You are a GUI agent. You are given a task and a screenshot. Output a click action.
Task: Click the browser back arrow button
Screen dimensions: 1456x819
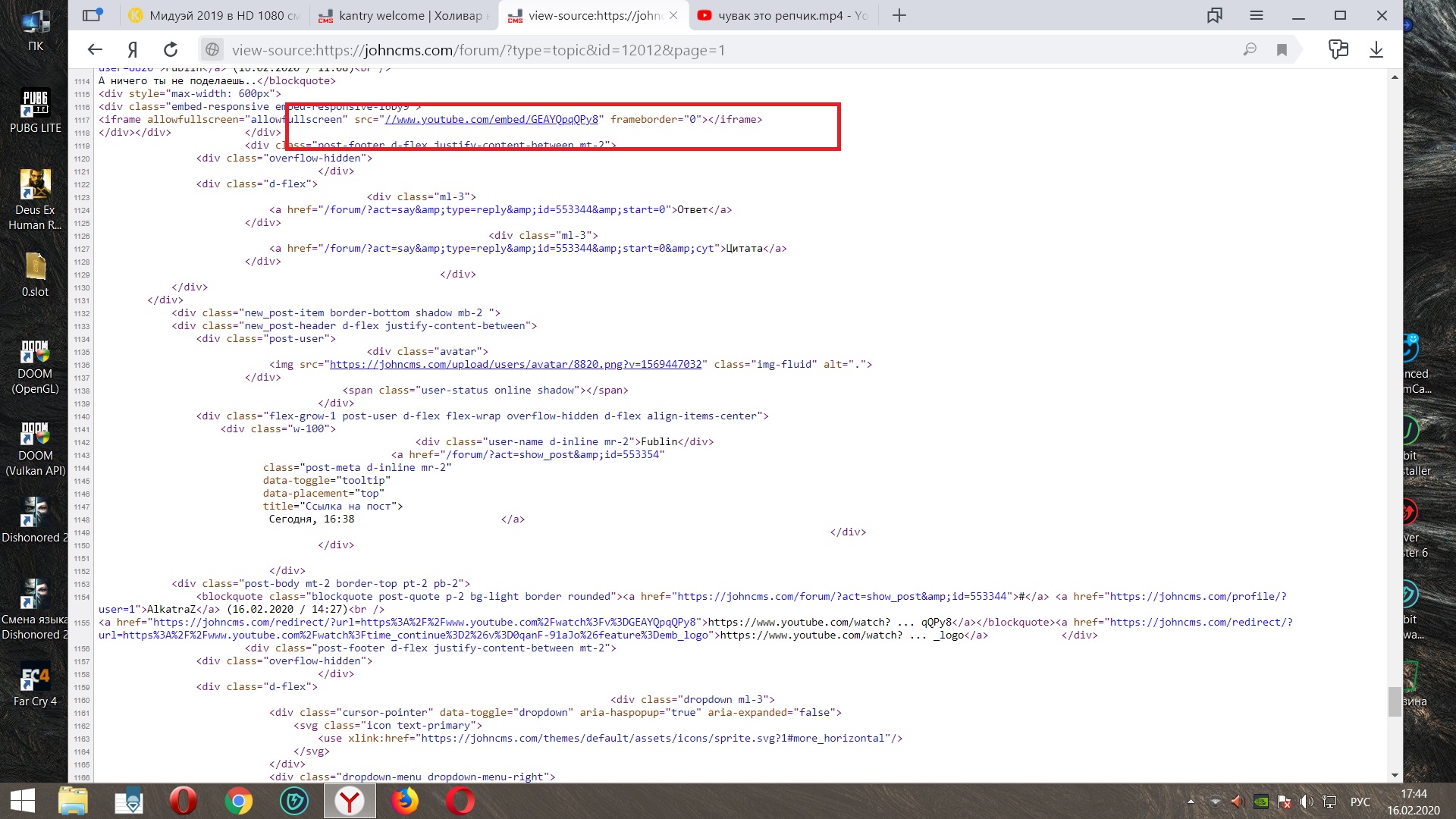click(95, 50)
